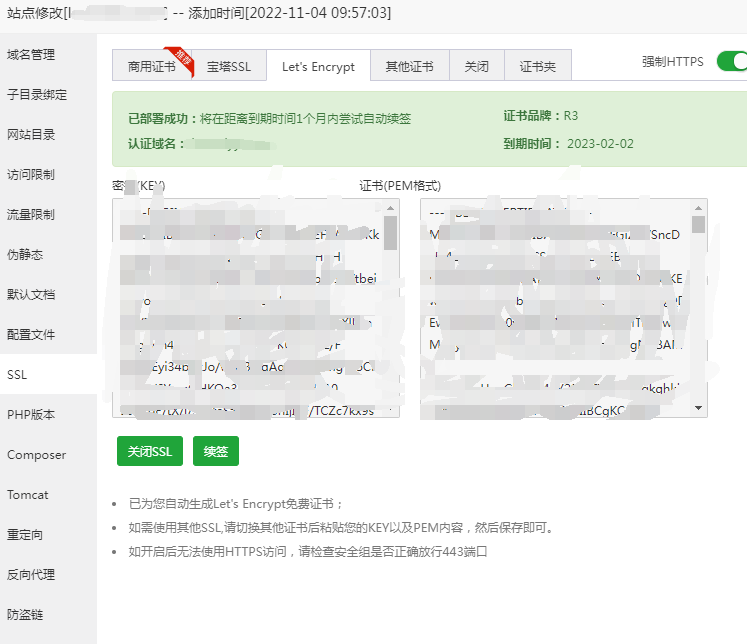Switch to 宝塔SSL tab
Screen dimensions: 747x644
click(229, 66)
